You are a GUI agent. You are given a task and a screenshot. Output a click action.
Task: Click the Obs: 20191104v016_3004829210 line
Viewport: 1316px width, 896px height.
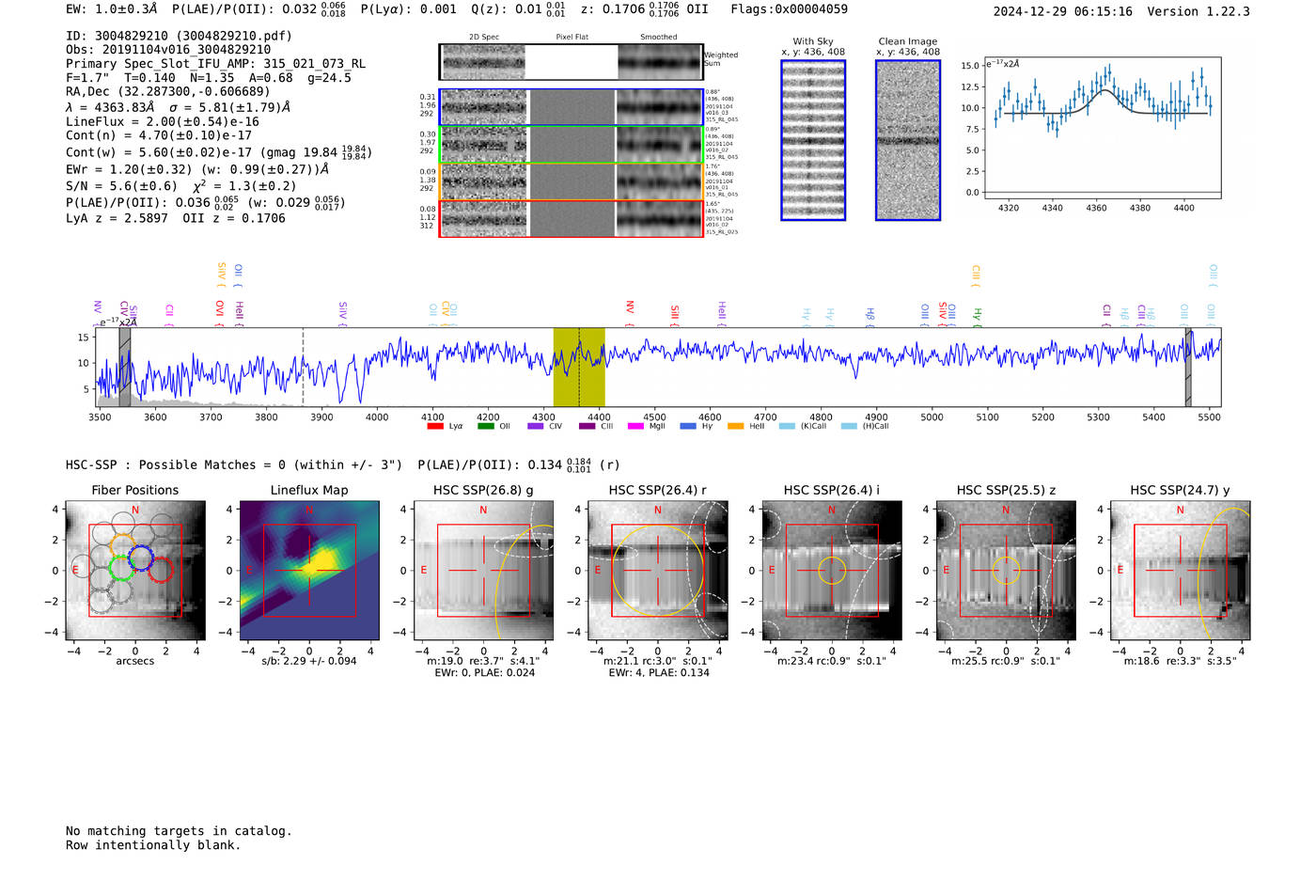point(168,49)
